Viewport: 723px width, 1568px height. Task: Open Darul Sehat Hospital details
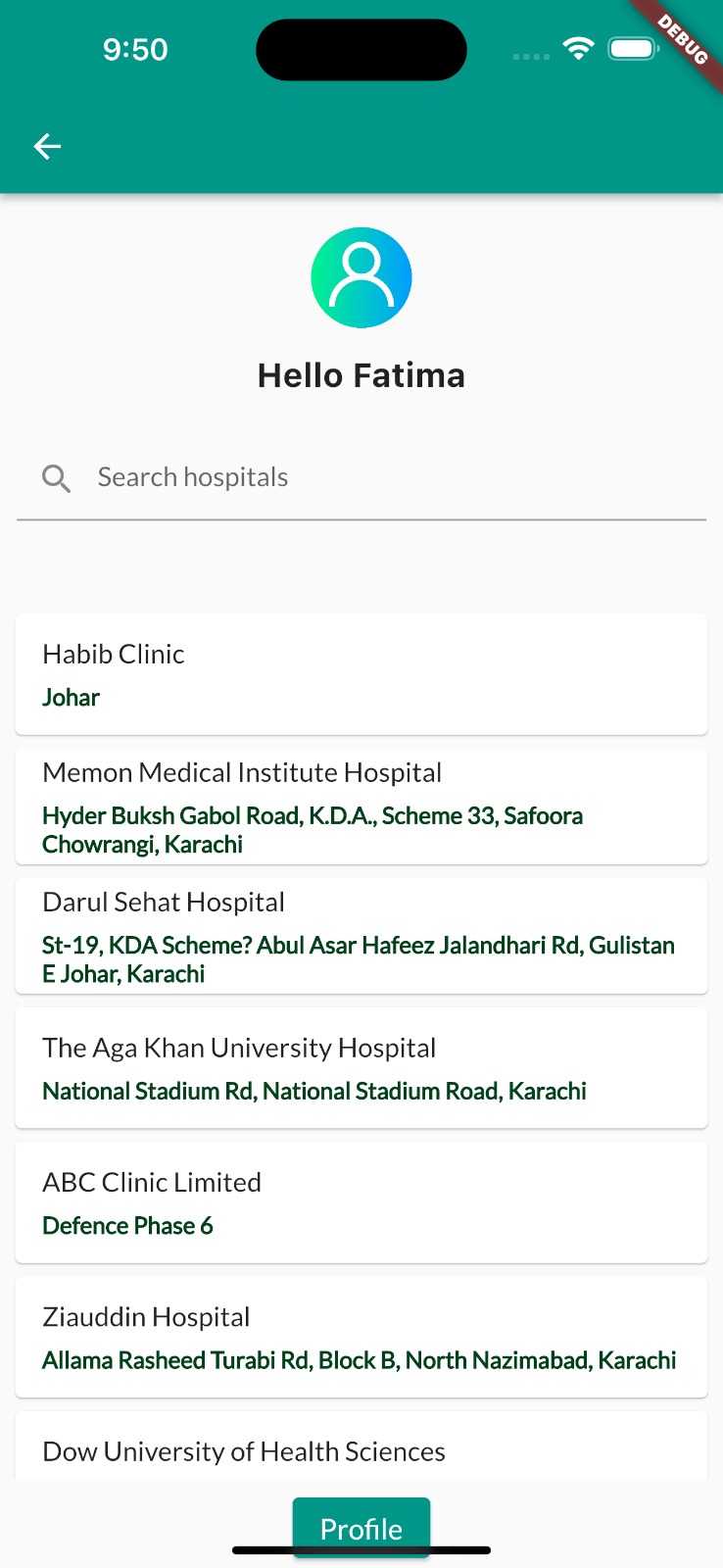pos(361,935)
